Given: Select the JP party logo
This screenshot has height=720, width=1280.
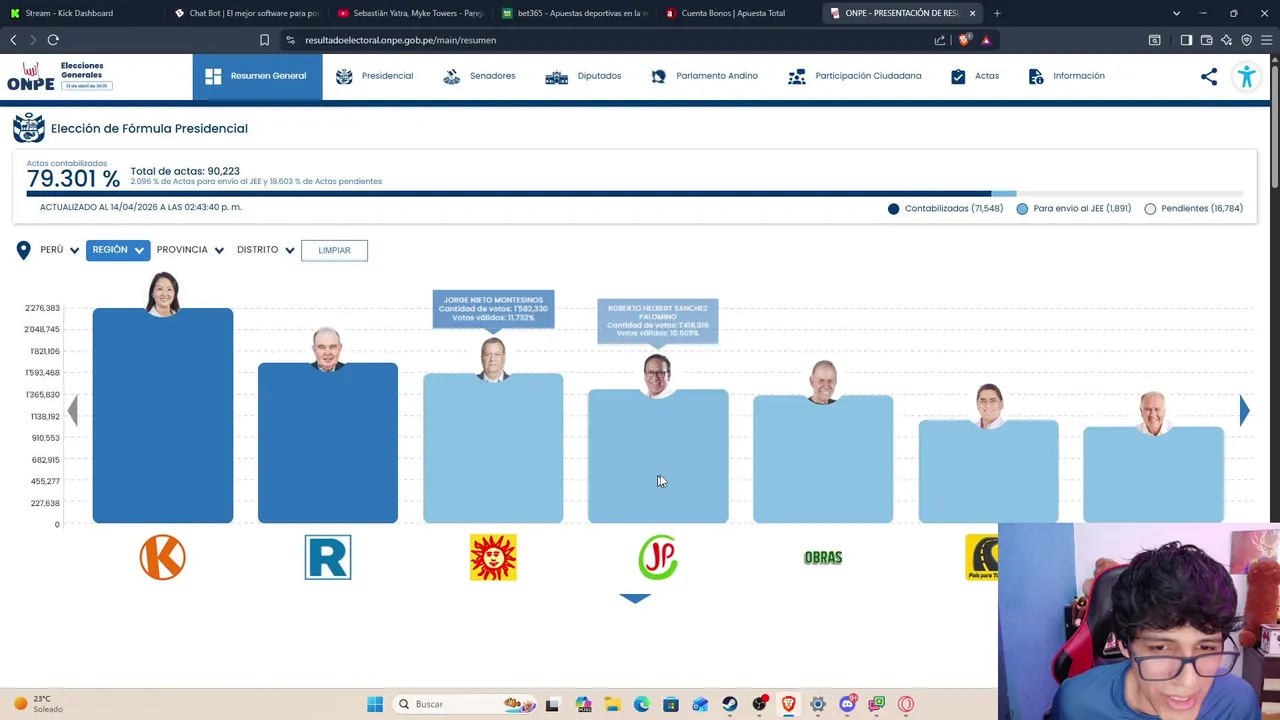Looking at the screenshot, I should point(658,557).
